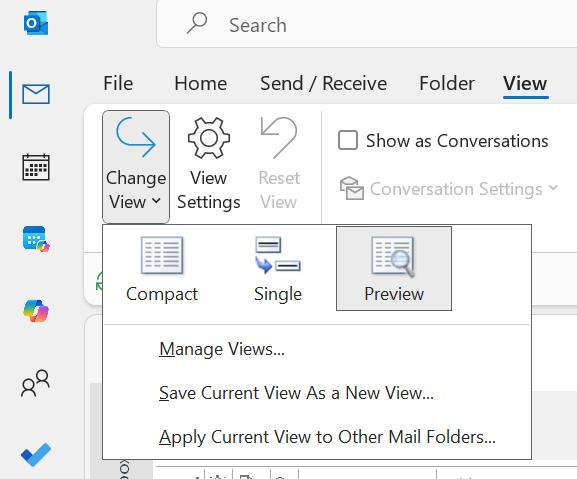Open the blue calendar scheduling app icon
The width and height of the screenshot is (577, 479).
36,239
